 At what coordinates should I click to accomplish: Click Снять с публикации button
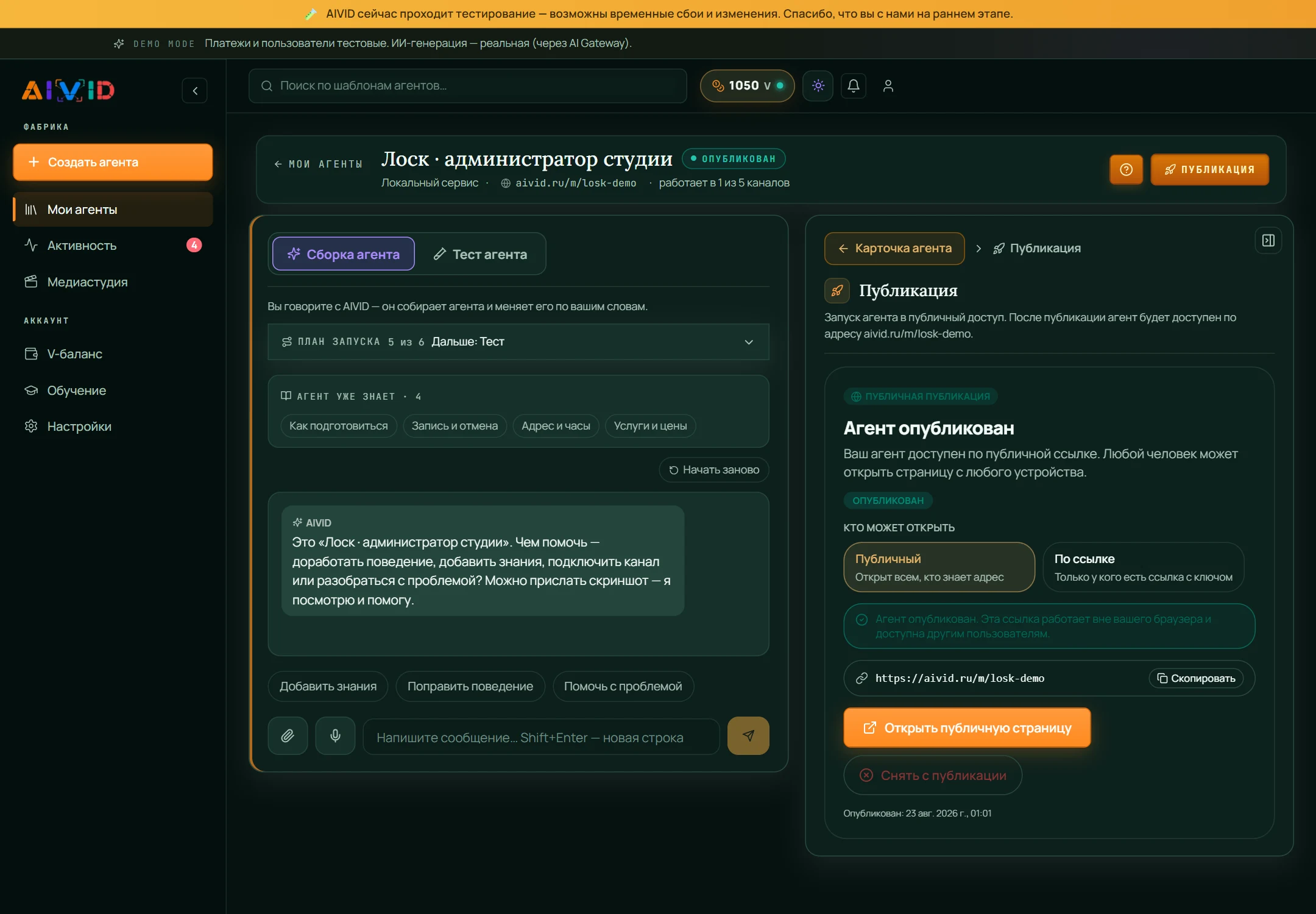coord(933,775)
